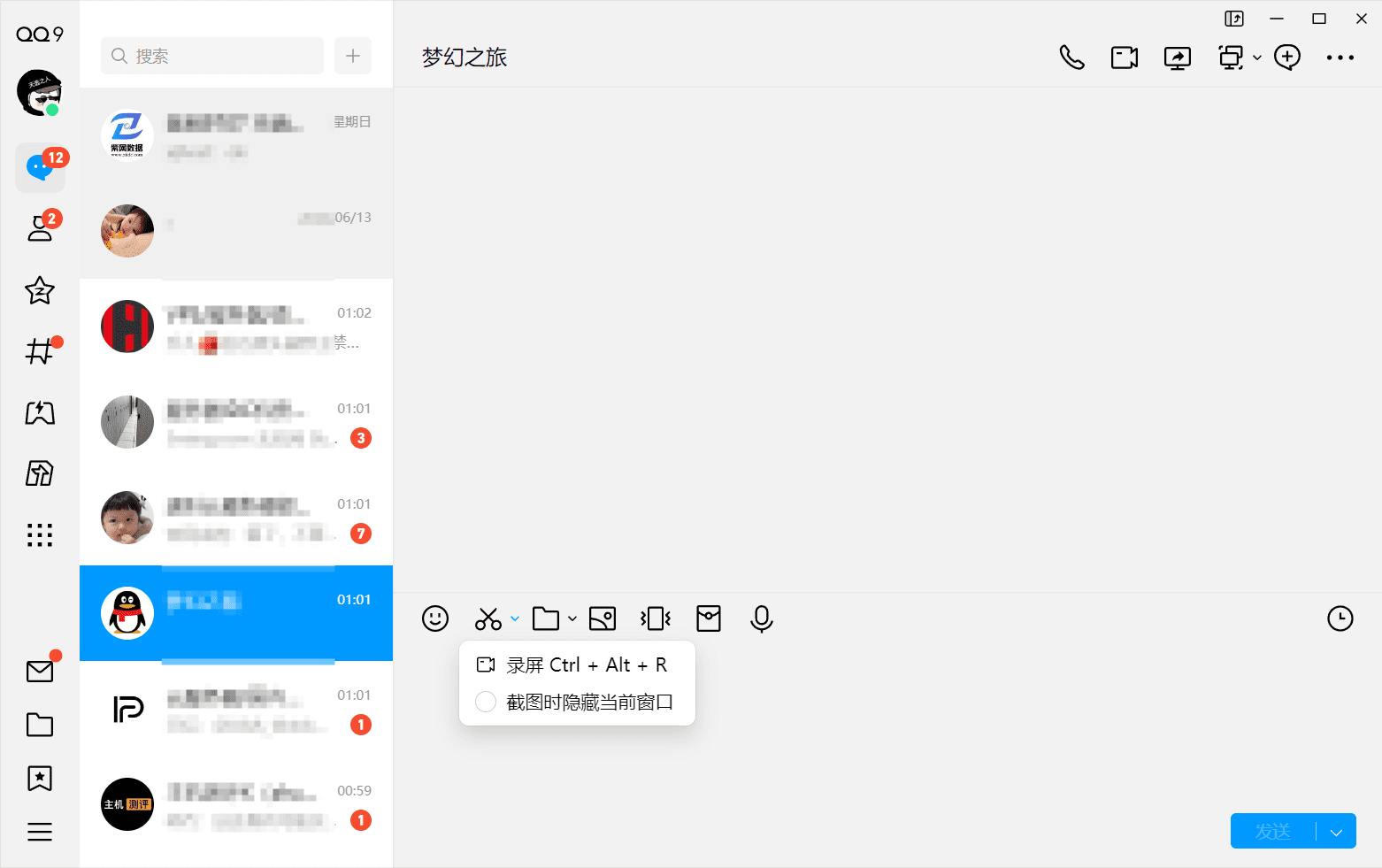Open the messages tab with 12 badge

click(40, 167)
